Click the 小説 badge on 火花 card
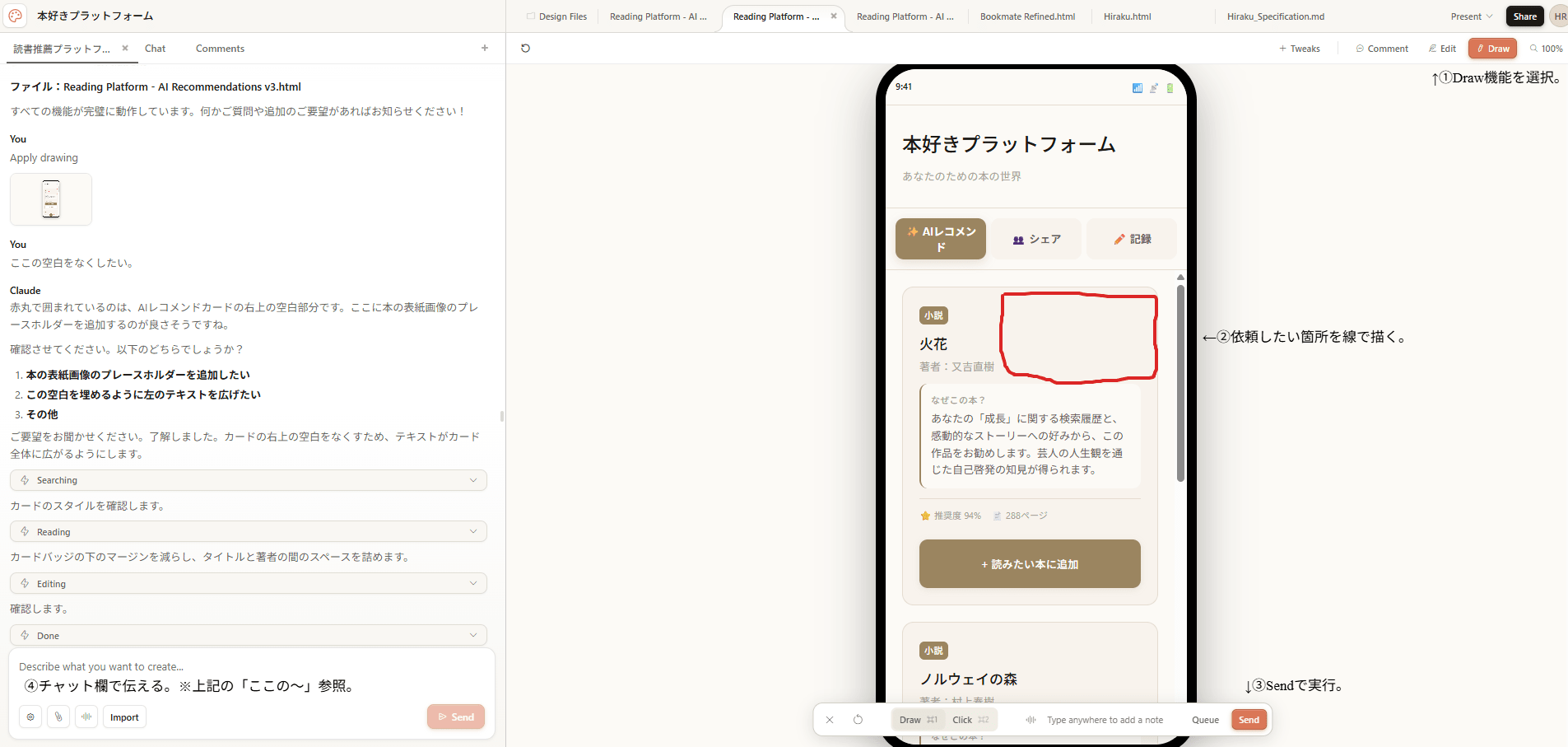 click(933, 315)
